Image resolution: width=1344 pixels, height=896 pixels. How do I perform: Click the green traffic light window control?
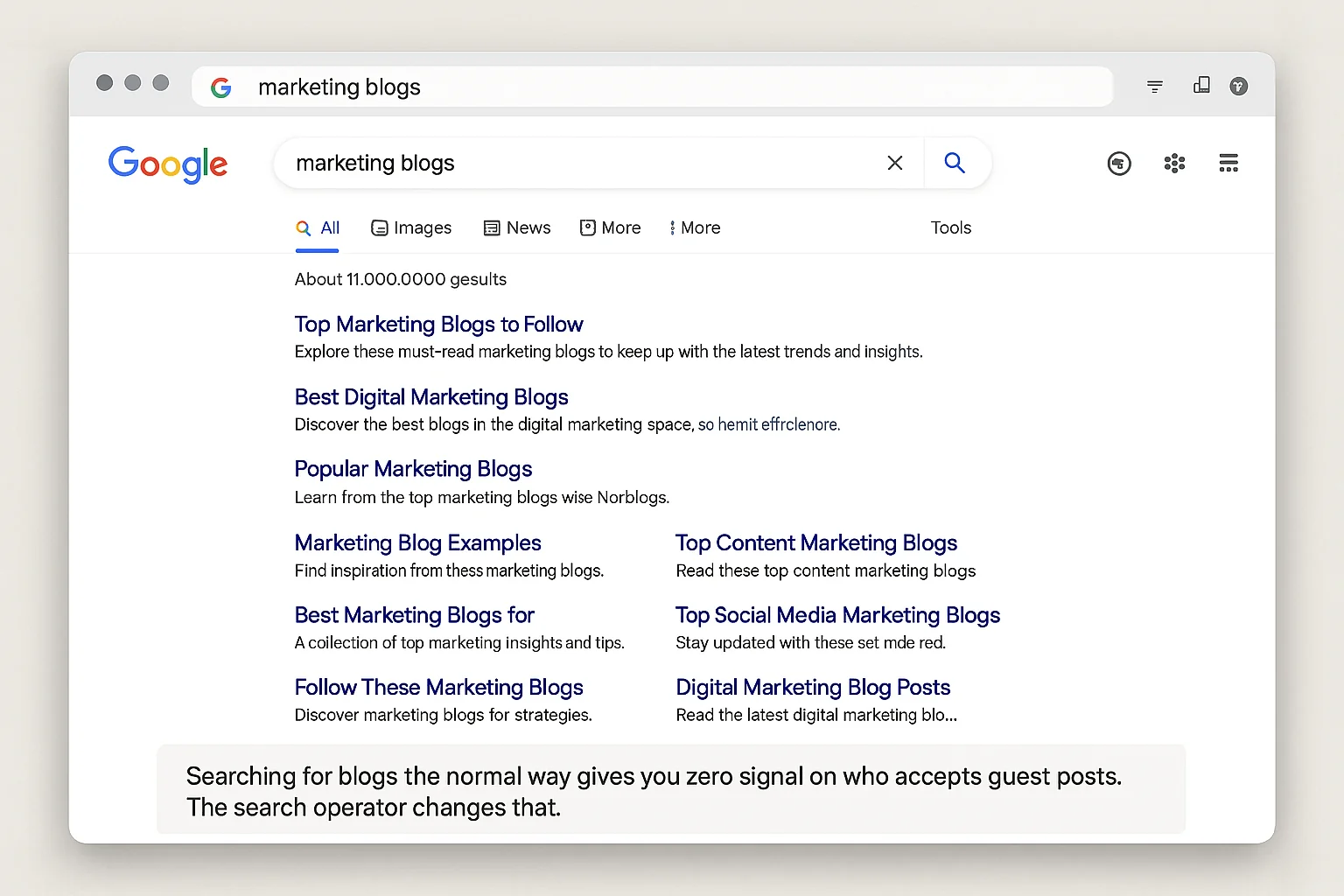(x=161, y=82)
